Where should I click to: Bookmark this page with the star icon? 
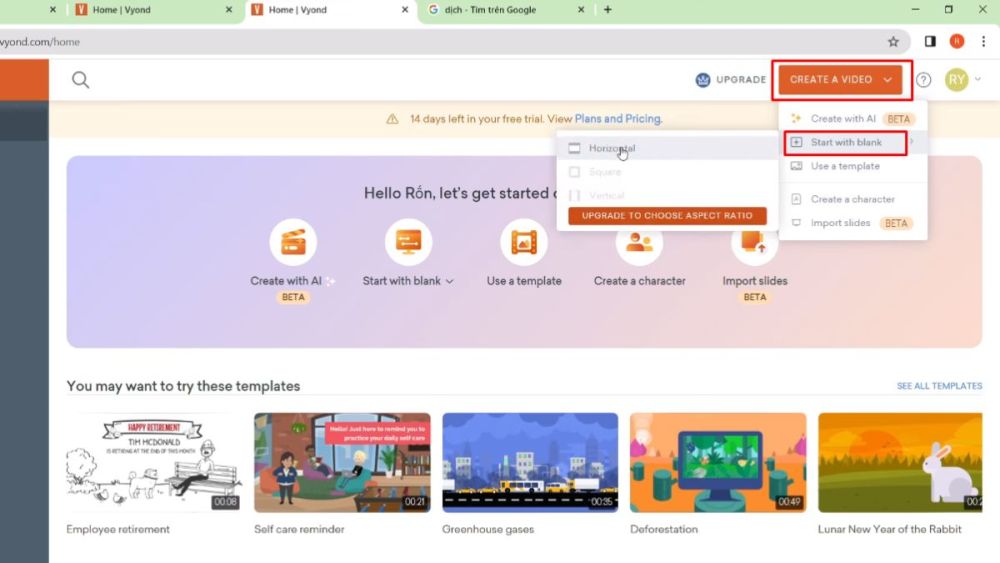tap(893, 41)
